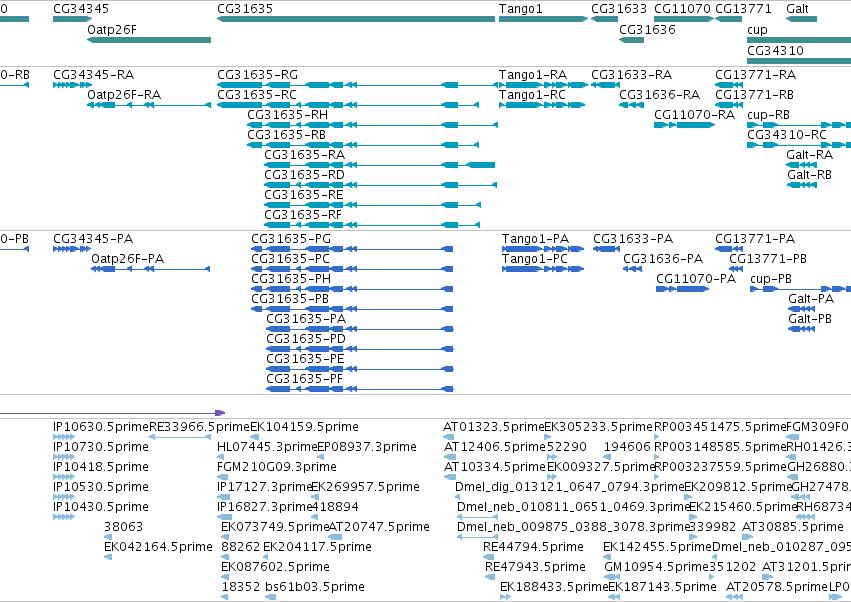The width and height of the screenshot is (851, 602).
Task: Select the CG31635-PA protein label
Action: [306, 319]
